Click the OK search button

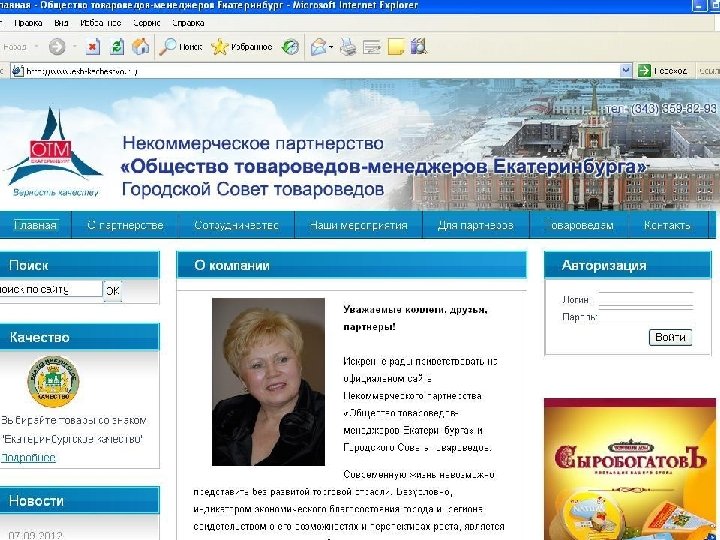click(112, 291)
